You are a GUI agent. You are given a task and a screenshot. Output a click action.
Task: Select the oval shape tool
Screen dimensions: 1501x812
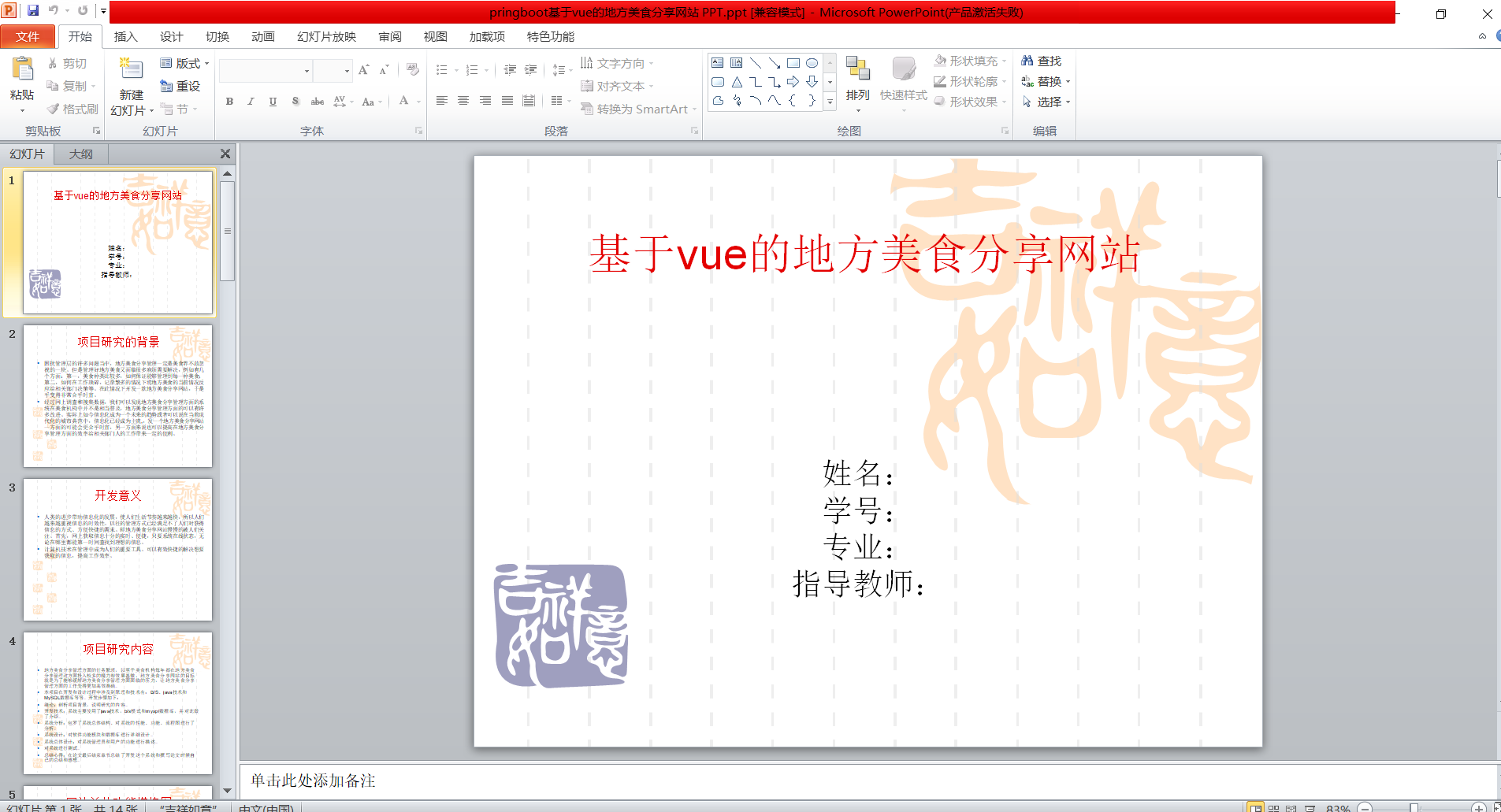point(812,63)
